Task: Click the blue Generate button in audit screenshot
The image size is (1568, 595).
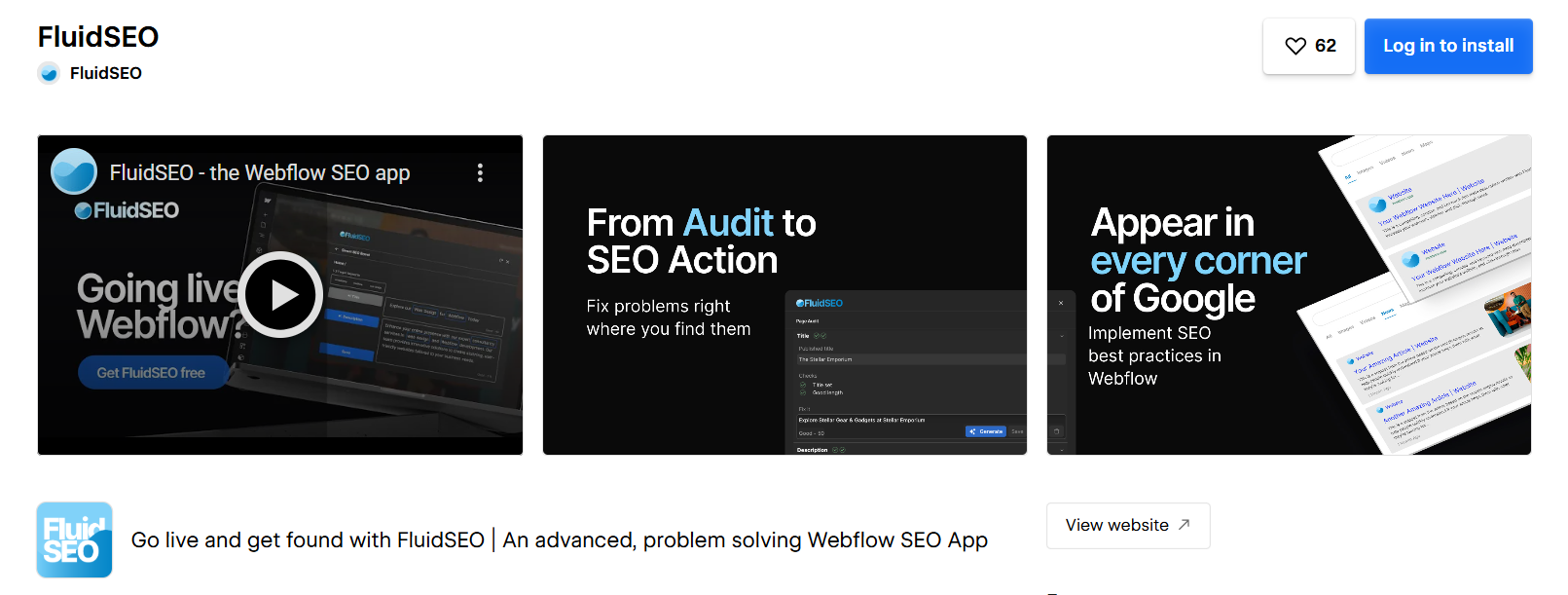Action: pyautogui.click(x=986, y=431)
